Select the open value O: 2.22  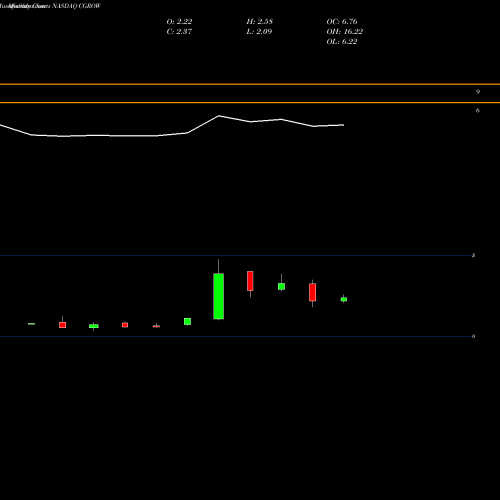click(x=179, y=22)
